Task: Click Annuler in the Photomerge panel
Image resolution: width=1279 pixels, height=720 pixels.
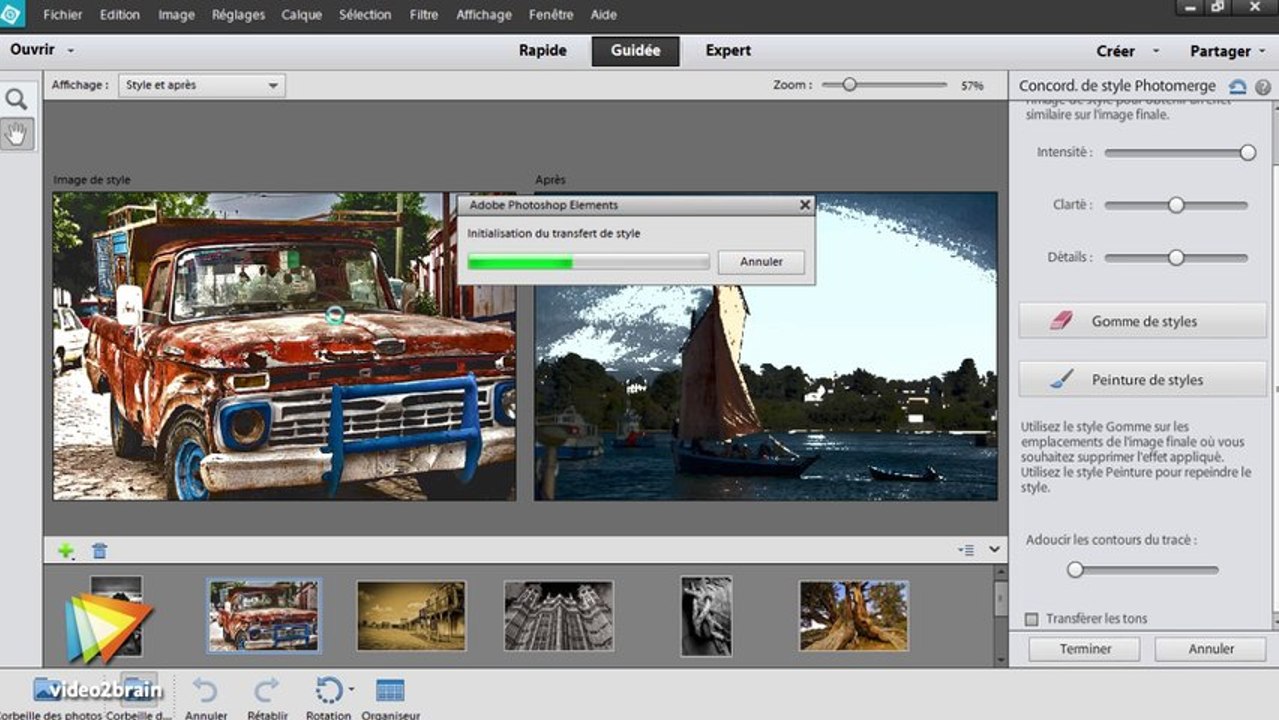Action: tap(1211, 649)
